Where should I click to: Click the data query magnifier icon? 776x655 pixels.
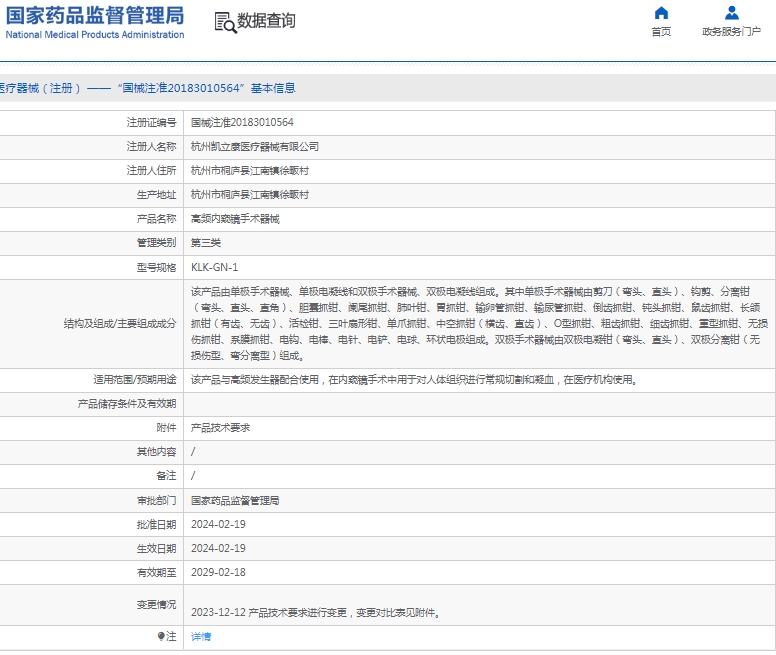pos(225,23)
